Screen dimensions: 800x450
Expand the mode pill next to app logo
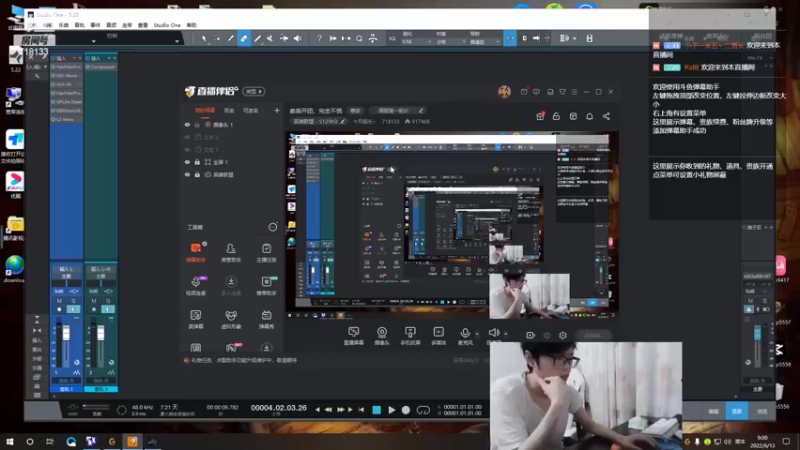click(254, 91)
